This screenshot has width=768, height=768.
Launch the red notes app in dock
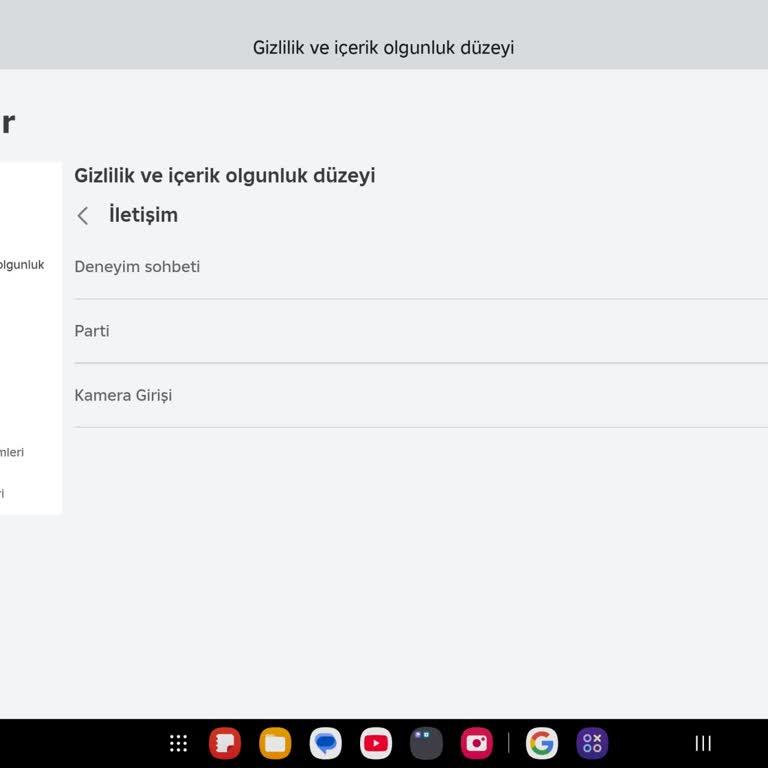(x=225, y=743)
